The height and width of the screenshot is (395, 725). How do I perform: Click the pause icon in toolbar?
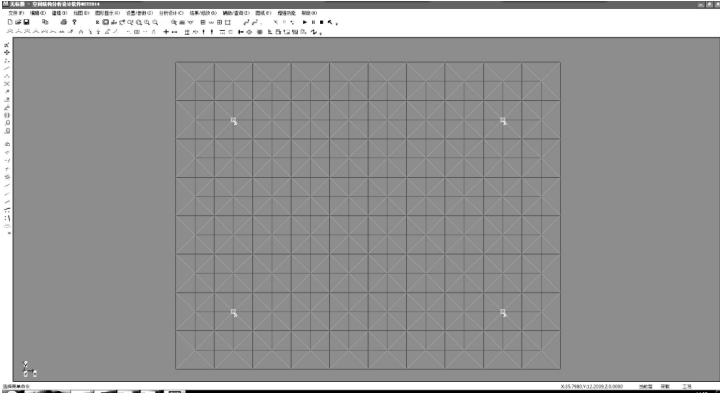313,22
